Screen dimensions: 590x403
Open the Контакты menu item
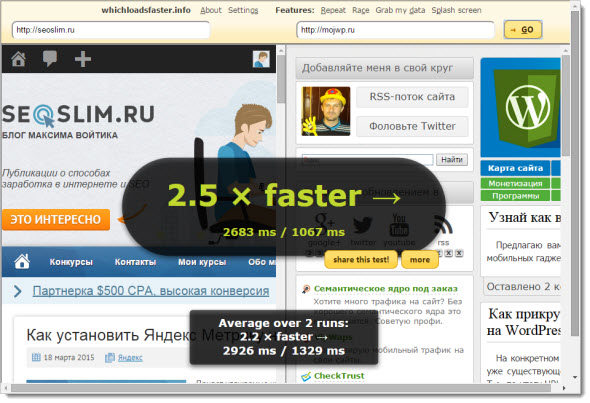pyautogui.click(x=135, y=262)
